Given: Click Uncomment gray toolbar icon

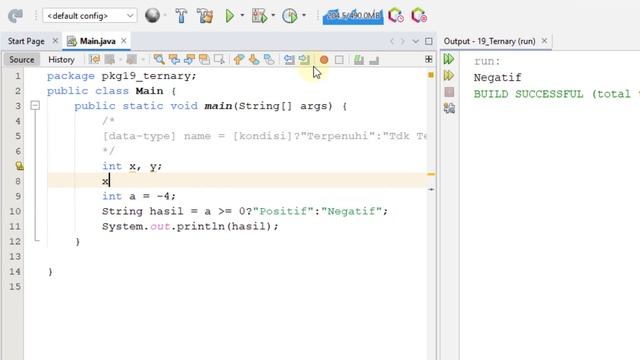Looking at the screenshot, I should (x=374, y=60).
